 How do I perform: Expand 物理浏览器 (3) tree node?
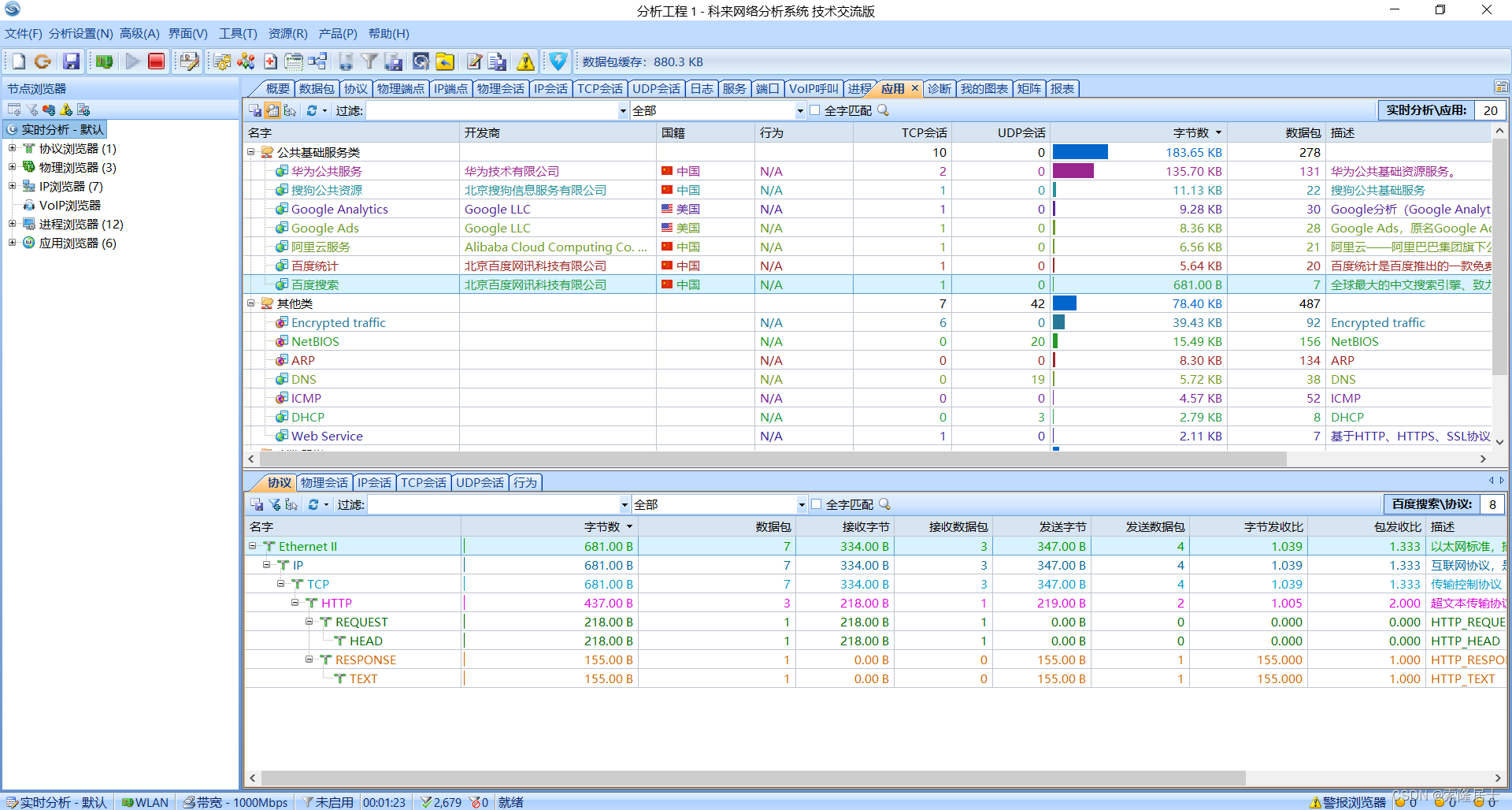(x=12, y=167)
